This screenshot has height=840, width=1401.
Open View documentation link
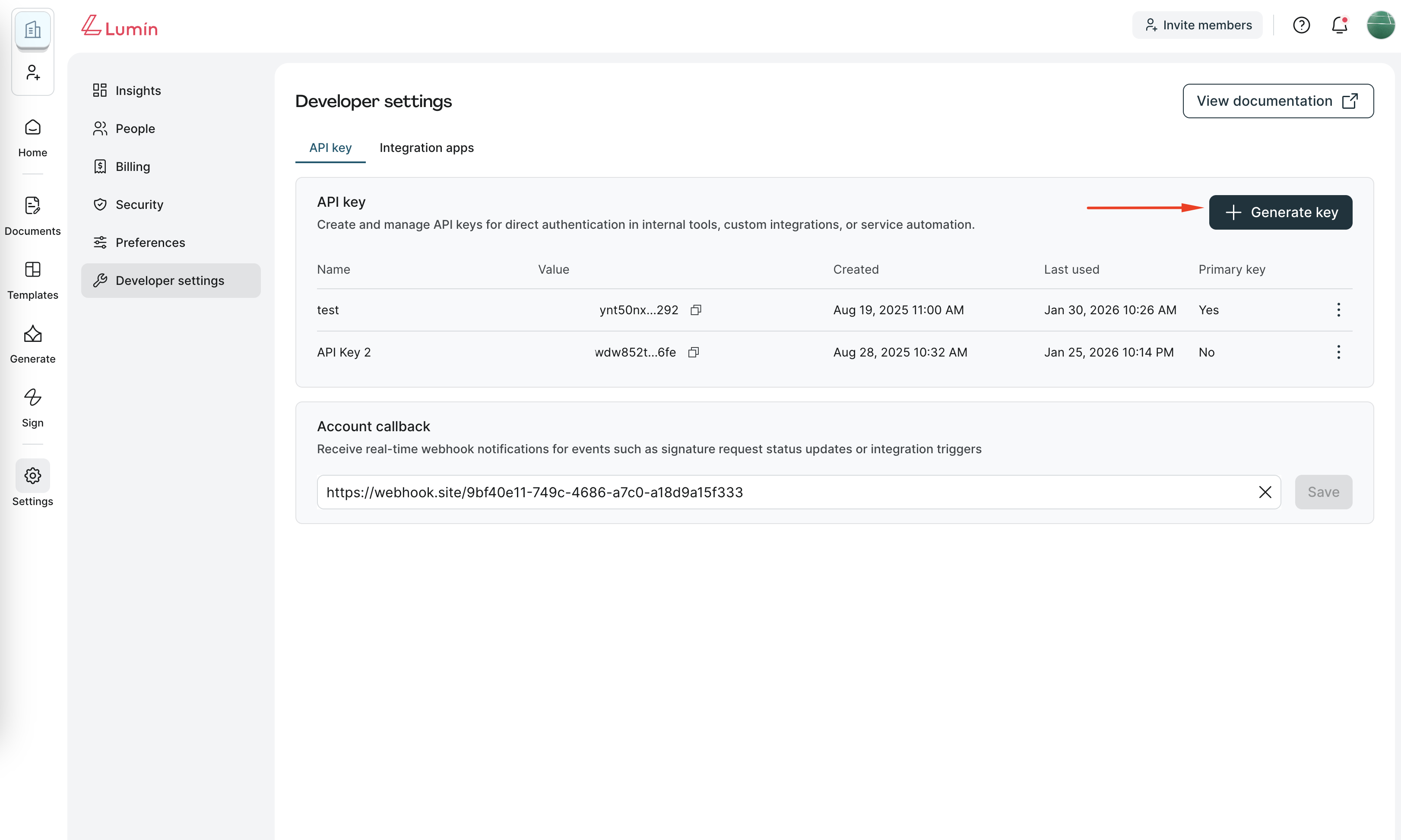[x=1277, y=101]
